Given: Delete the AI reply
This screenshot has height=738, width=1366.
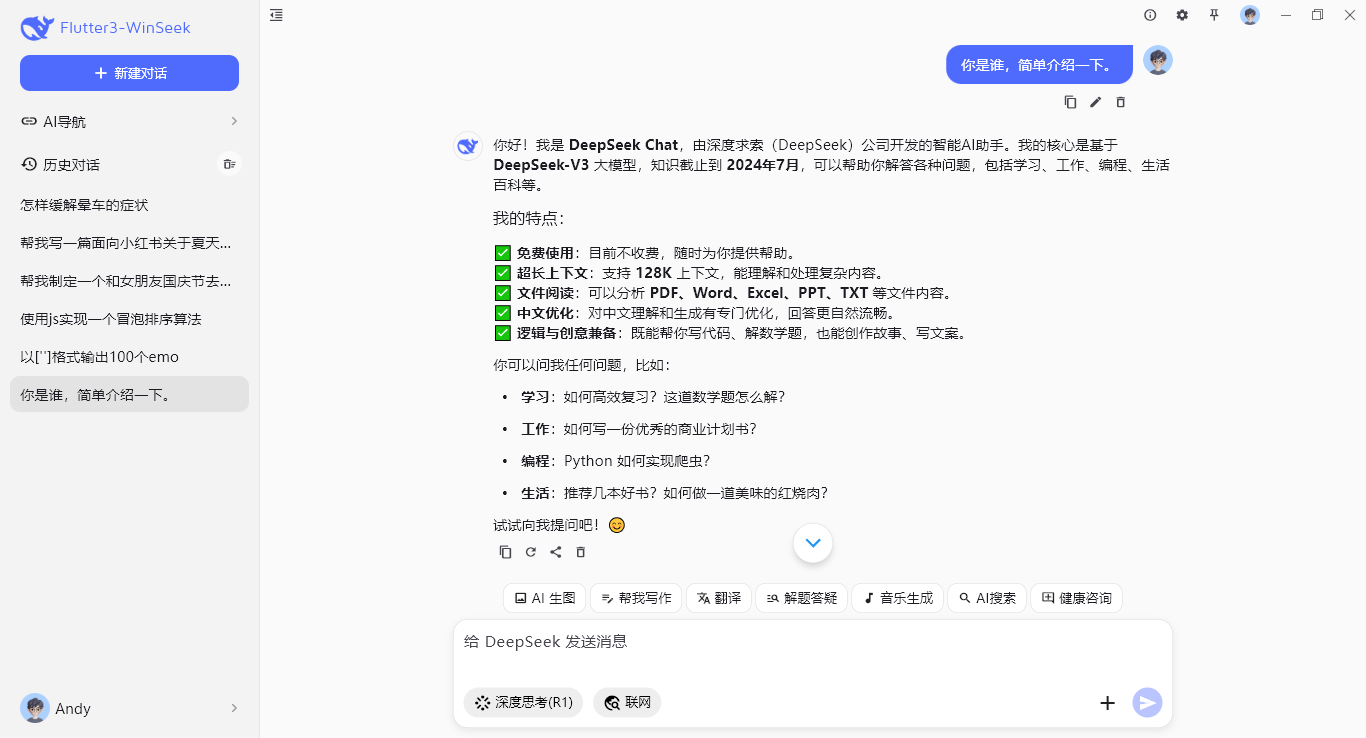Looking at the screenshot, I should [580, 552].
